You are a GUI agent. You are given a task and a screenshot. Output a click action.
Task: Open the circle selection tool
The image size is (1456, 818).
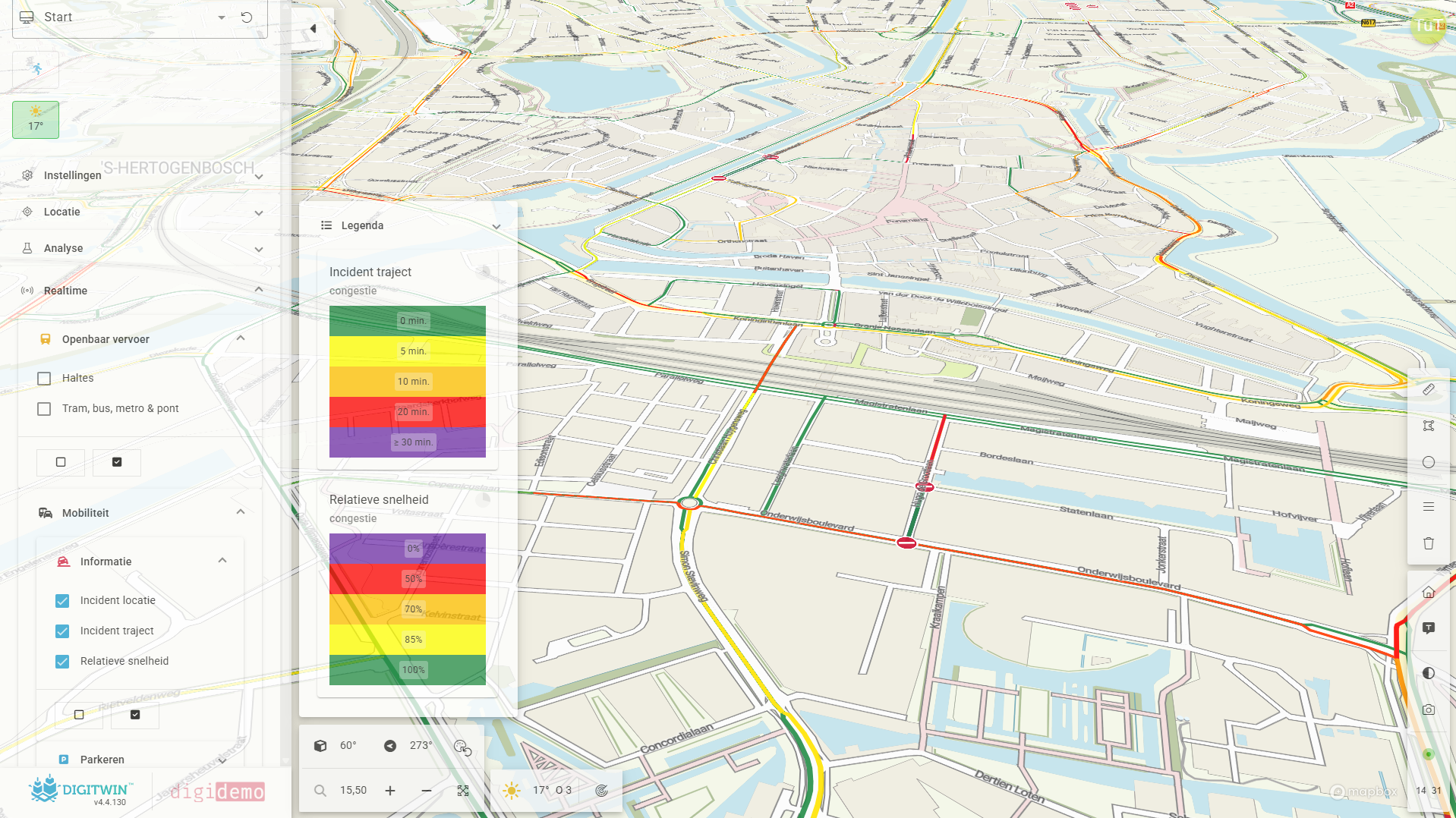click(x=1429, y=462)
